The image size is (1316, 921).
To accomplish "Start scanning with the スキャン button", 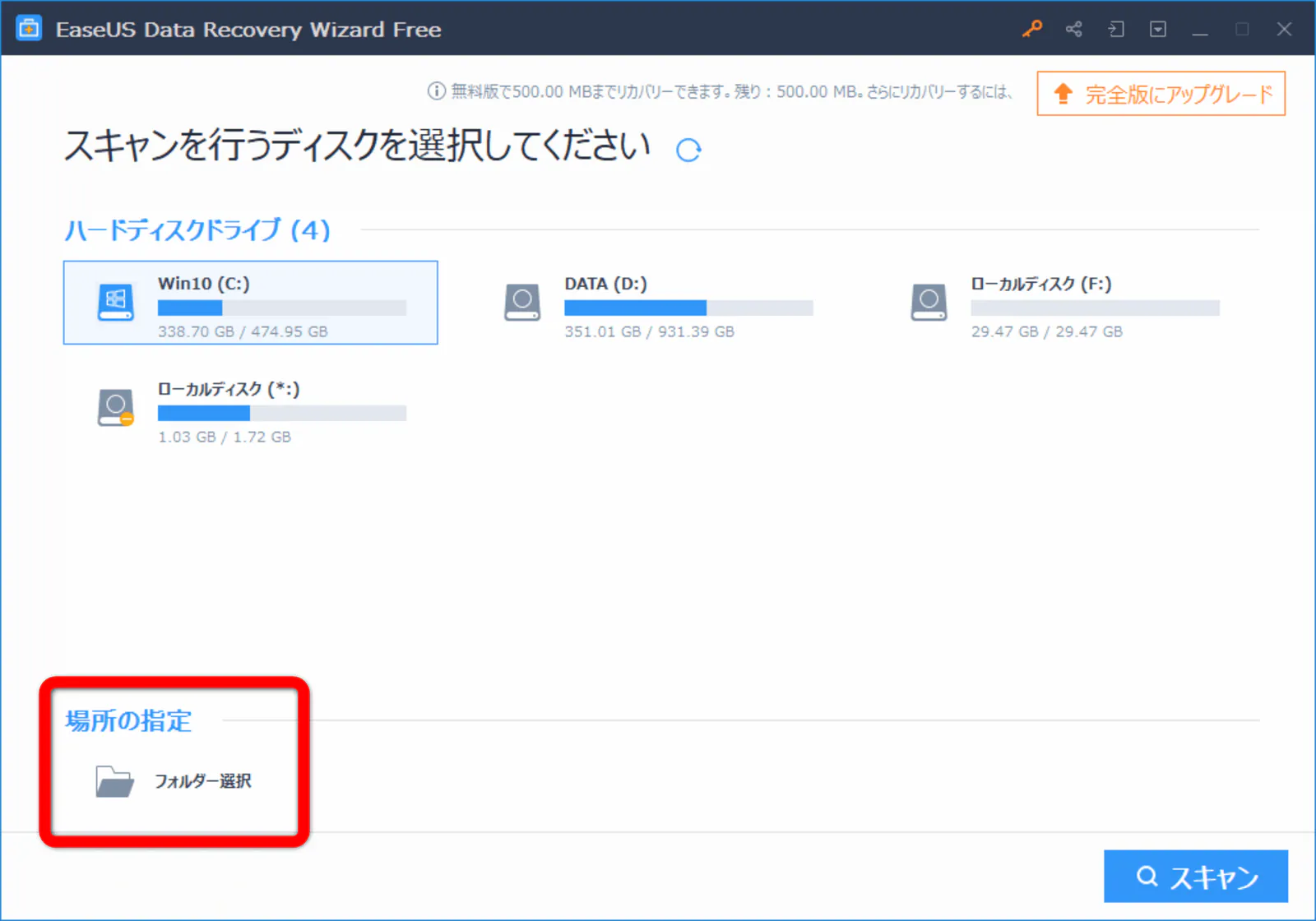I will (x=1196, y=877).
